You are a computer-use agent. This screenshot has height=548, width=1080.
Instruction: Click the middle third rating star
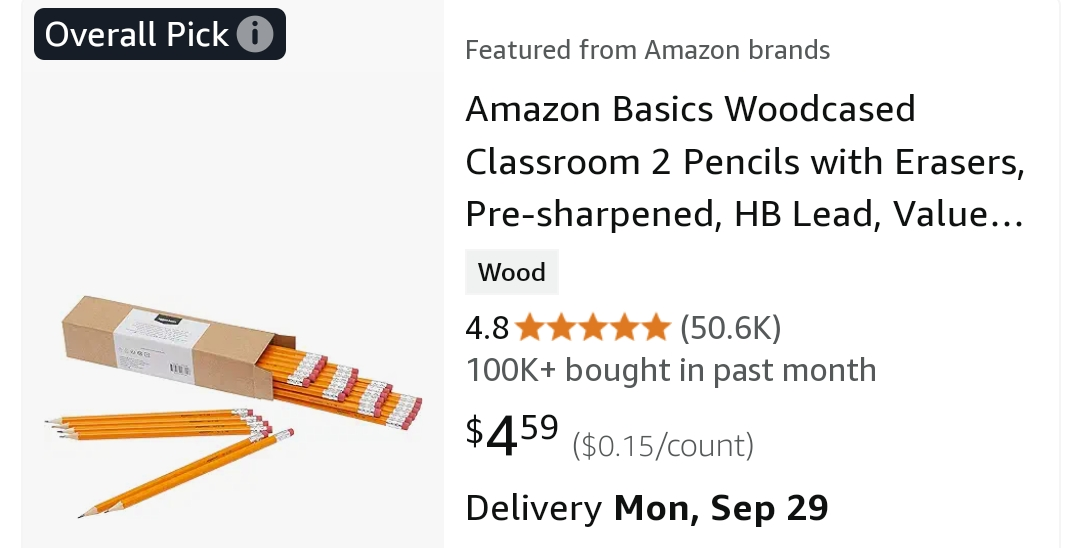point(593,327)
